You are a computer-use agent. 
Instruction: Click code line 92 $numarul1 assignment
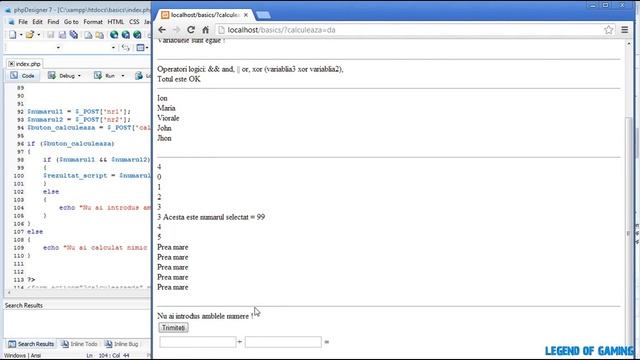click(x=79, y=112)
